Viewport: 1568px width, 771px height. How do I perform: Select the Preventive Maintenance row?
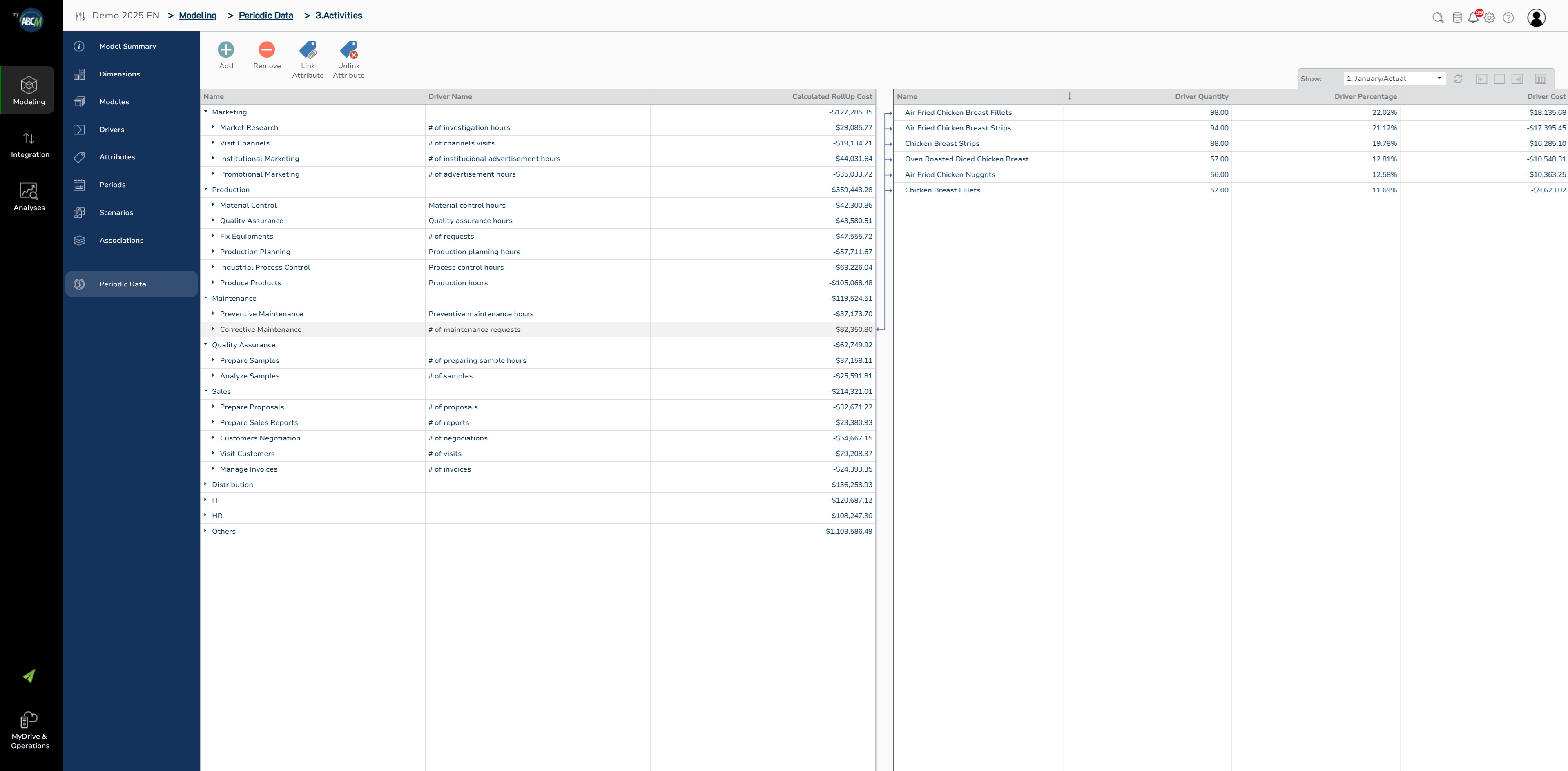[538, 314]
